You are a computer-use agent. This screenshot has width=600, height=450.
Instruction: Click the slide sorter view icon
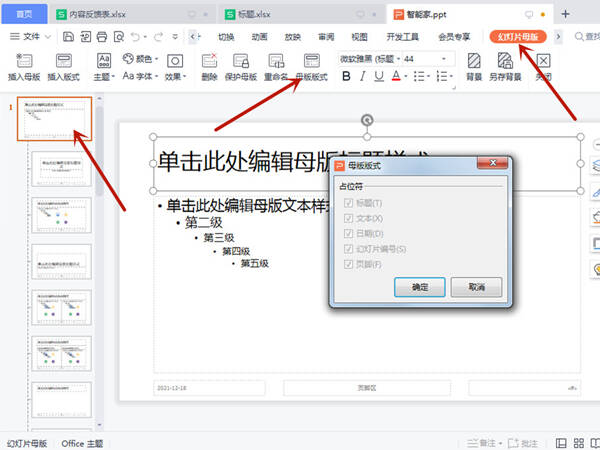[579, 443]
